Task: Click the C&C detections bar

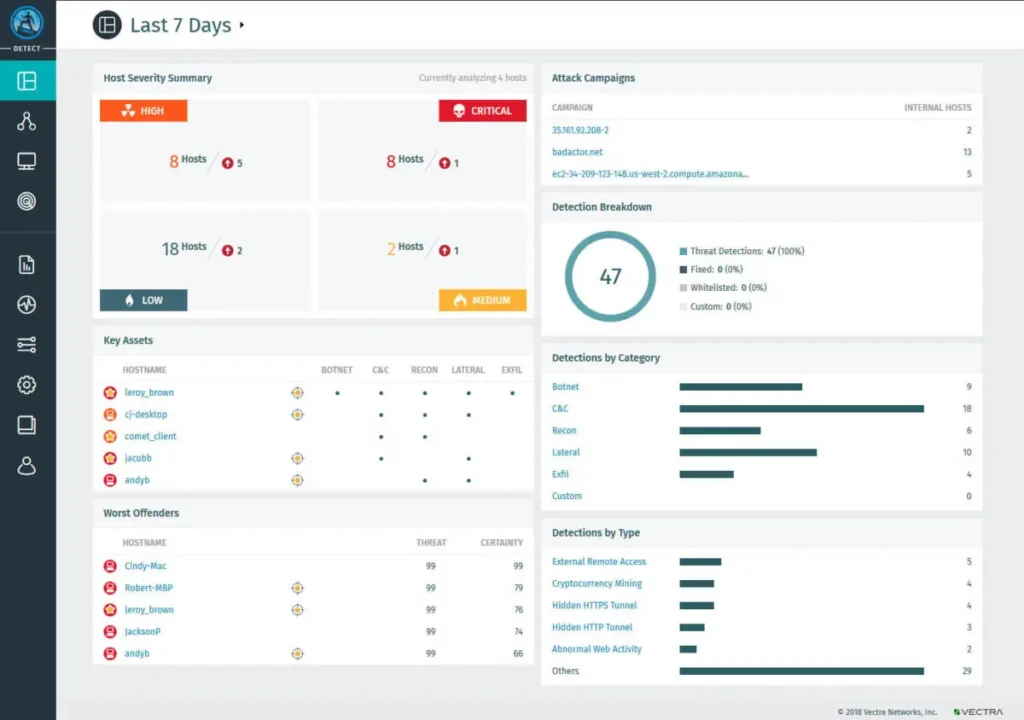Action: 800,408
